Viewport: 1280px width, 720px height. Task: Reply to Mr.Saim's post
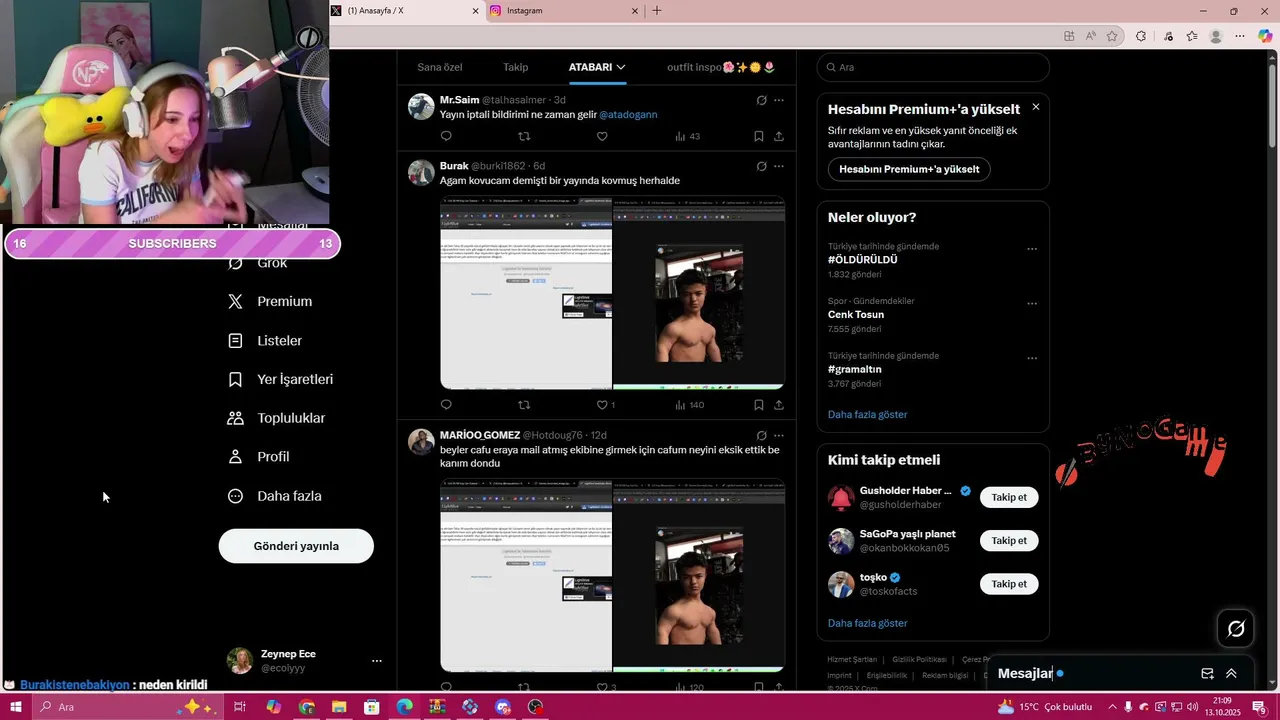coord(446,136)
